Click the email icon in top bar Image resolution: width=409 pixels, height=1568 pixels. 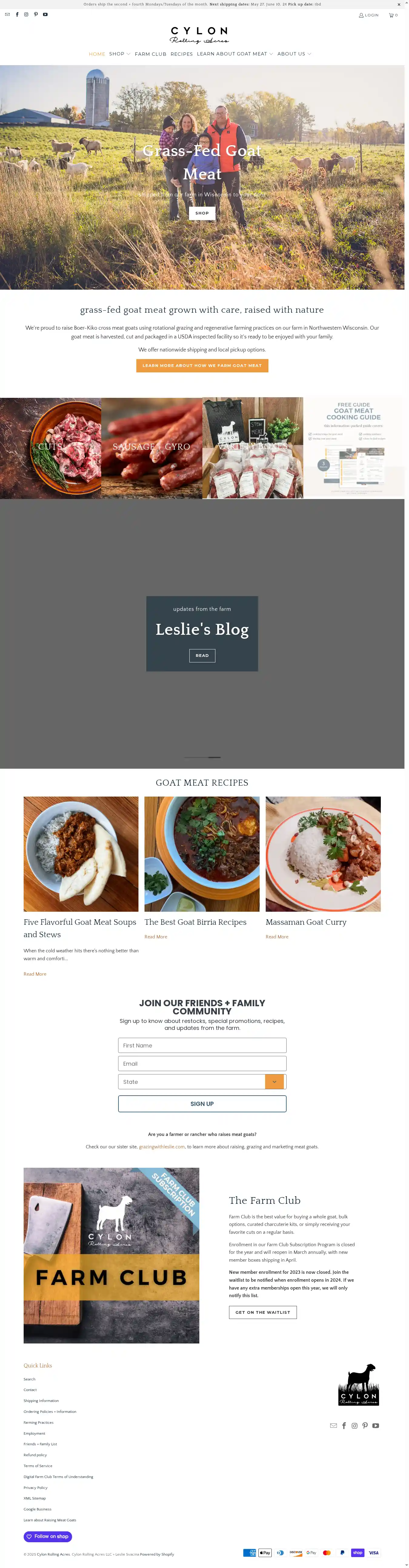pyautogui.click(x=7, y=15)
